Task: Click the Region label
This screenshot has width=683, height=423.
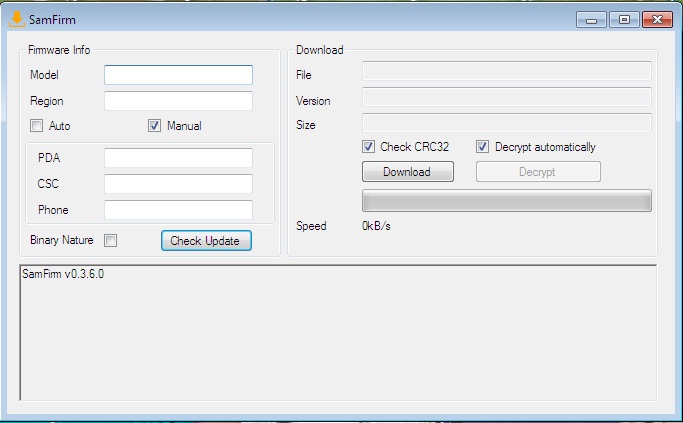Action: [47, 101]
